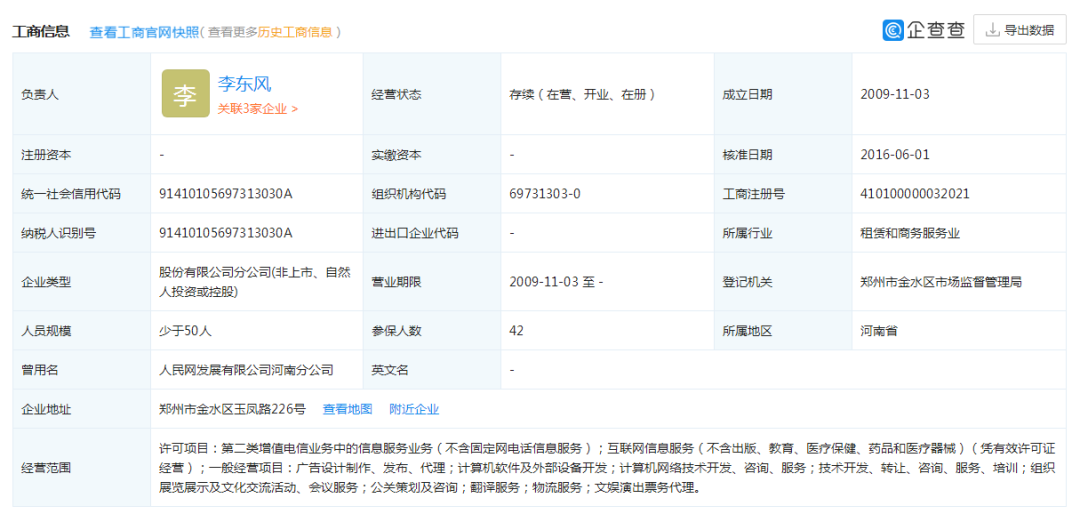
Task: Click the 导出数据 export button
Action: click(x=1019, y=30)
